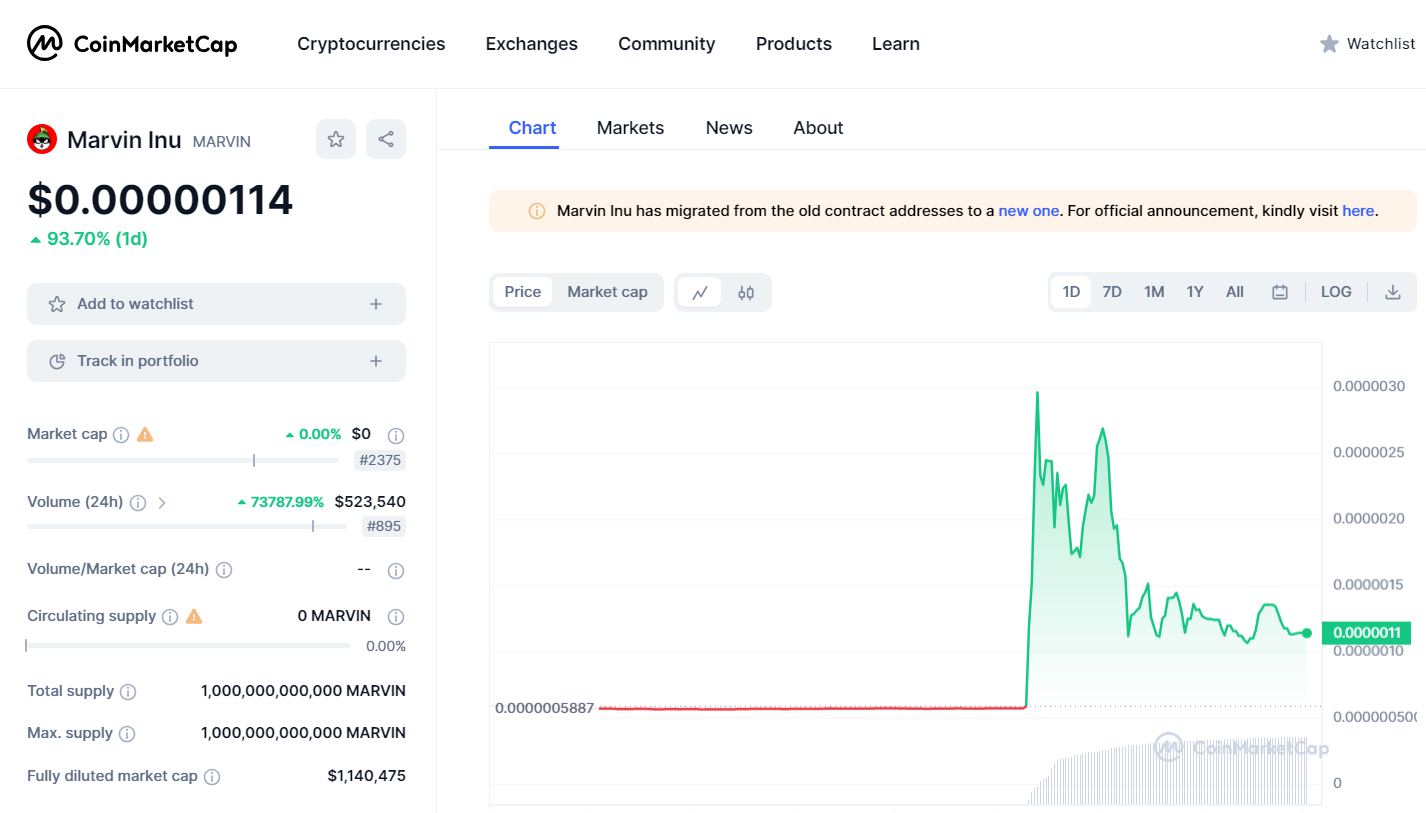The image size is (1426, 813).
Task: Switch to the Chart tab
Action: point(532,128)
